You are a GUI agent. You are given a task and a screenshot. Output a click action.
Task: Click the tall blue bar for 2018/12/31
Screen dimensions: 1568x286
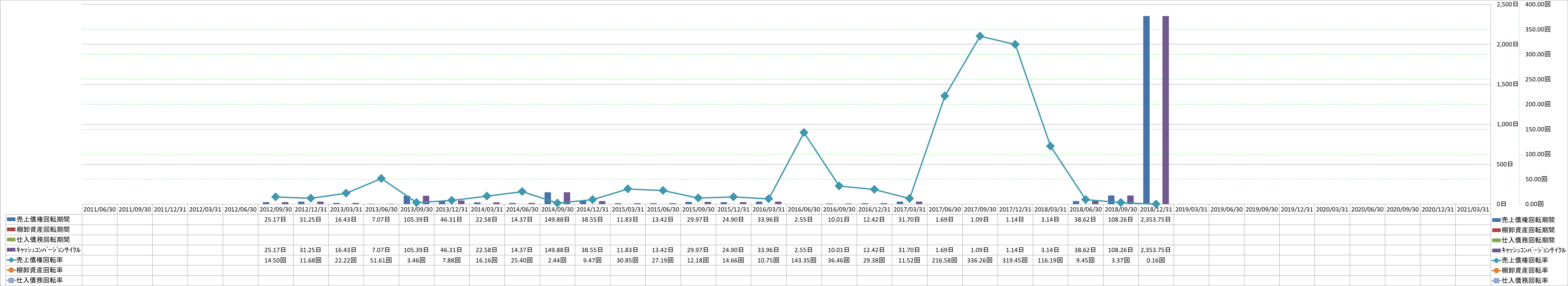click(1146, 110)
